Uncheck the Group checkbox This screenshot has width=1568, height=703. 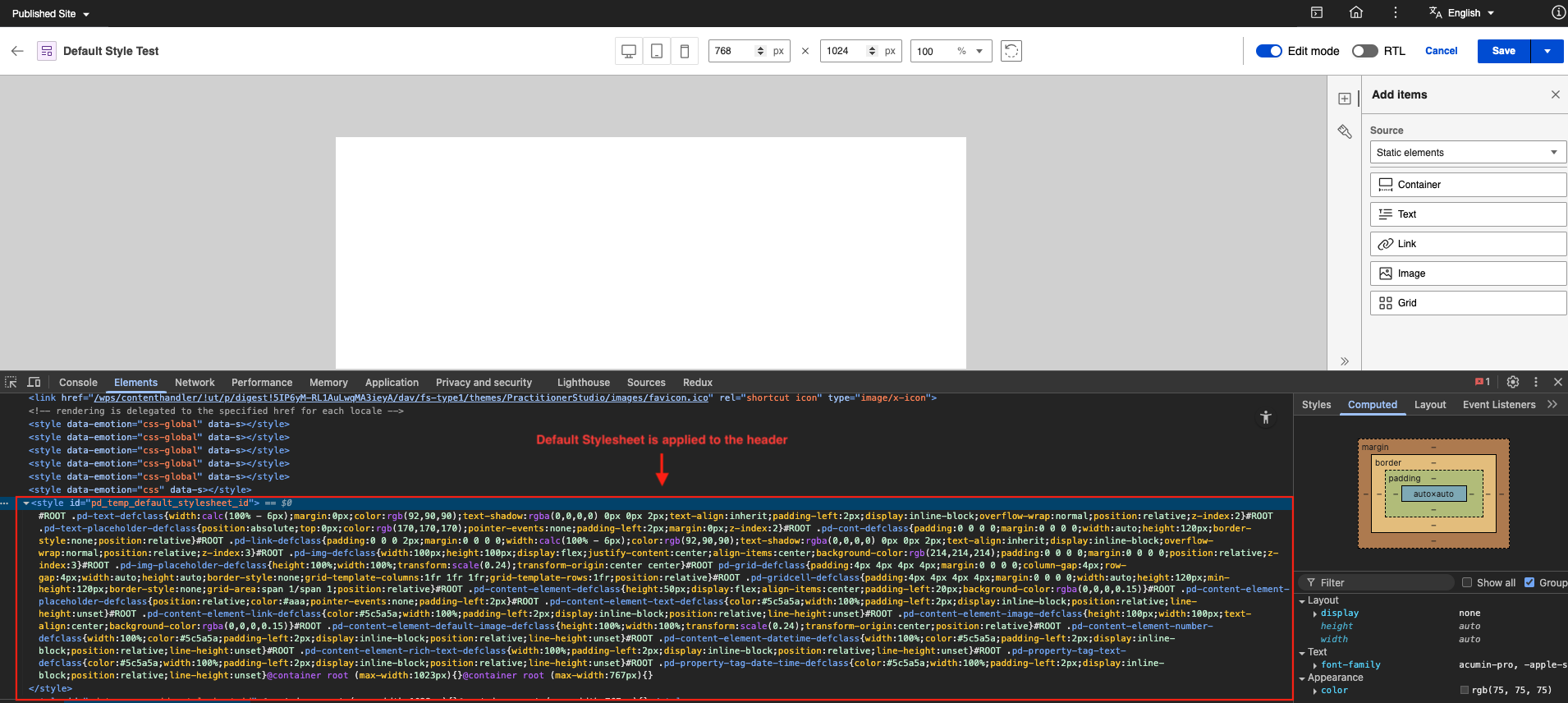(1529, 582)
